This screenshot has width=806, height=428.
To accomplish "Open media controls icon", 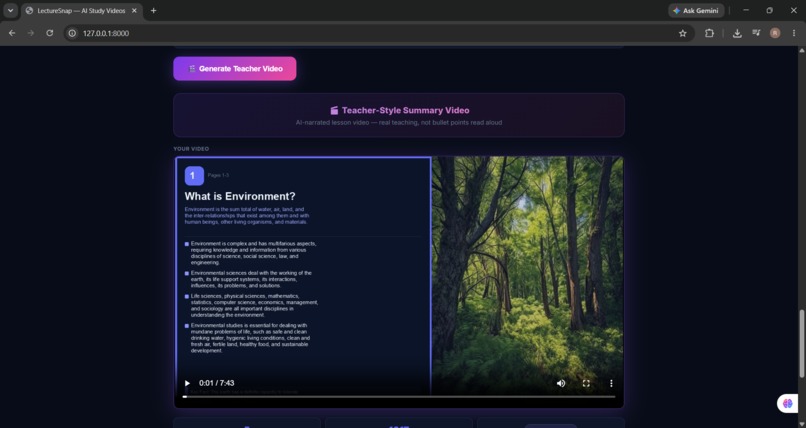I will tap(756, 33).
